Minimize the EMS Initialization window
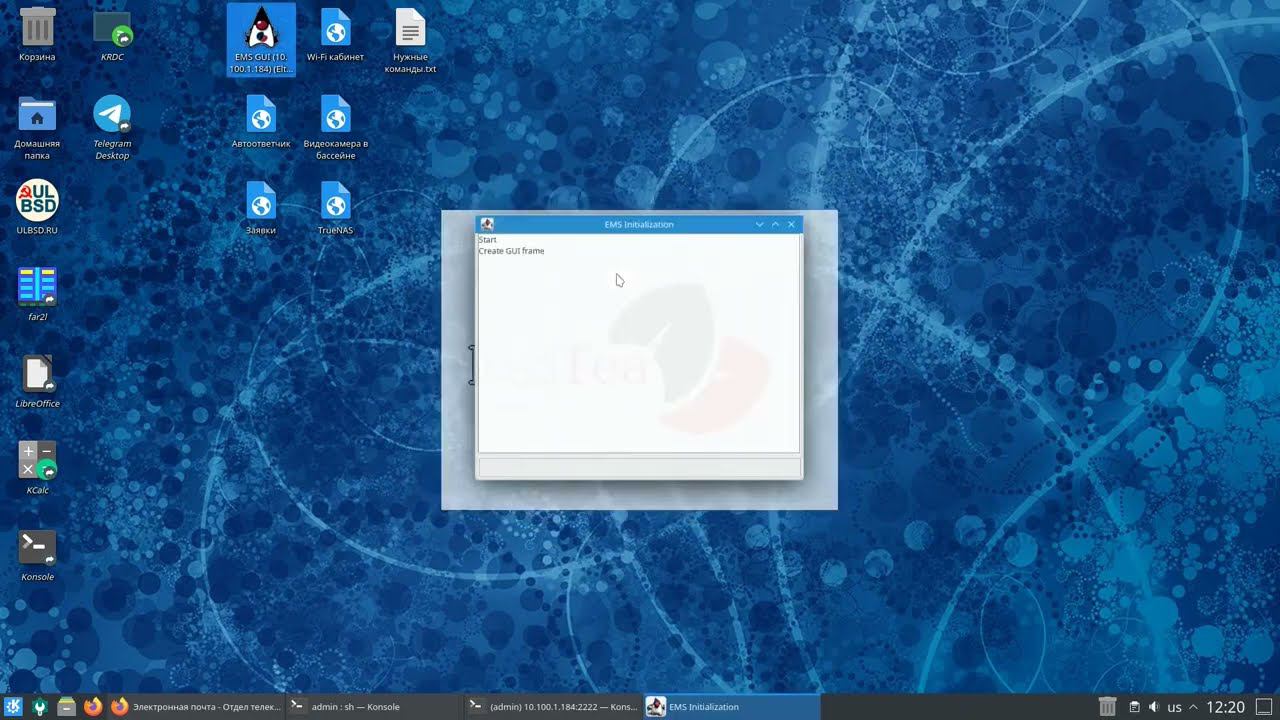Image resolution: width=1280 pixels, height=720 pixels. (760, 224)
